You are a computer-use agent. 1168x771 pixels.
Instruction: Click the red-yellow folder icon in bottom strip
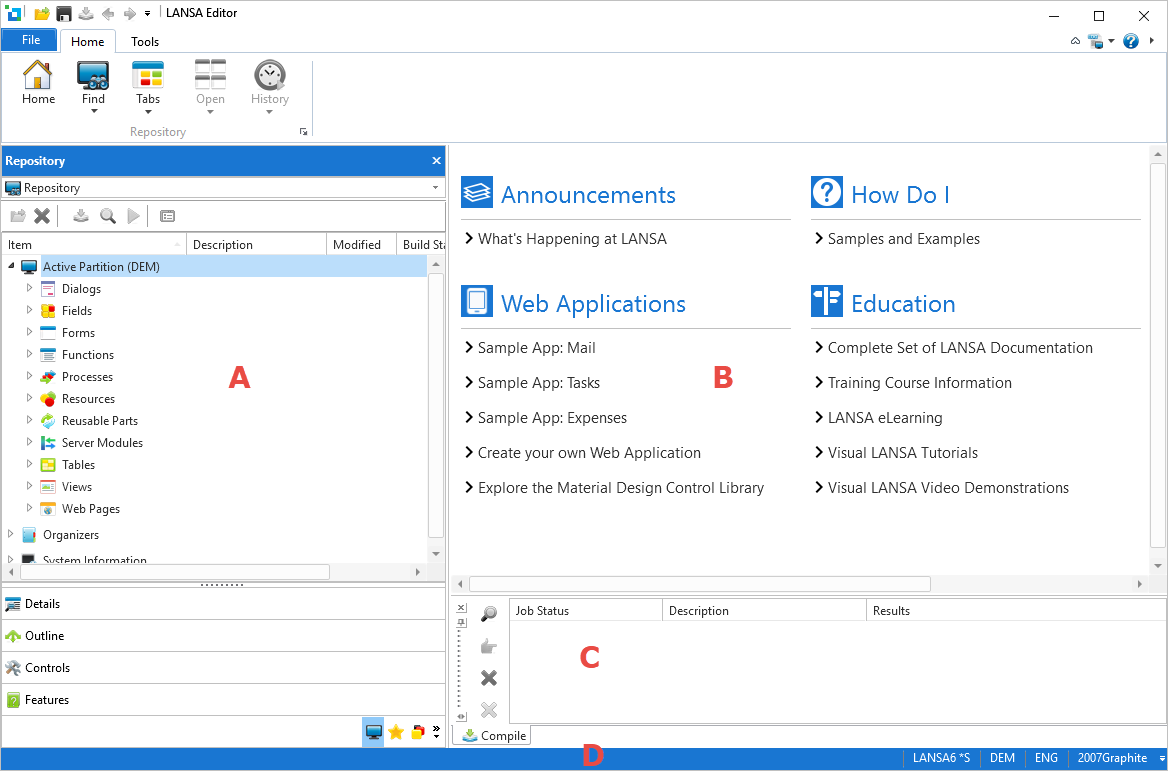coord(418,732)
